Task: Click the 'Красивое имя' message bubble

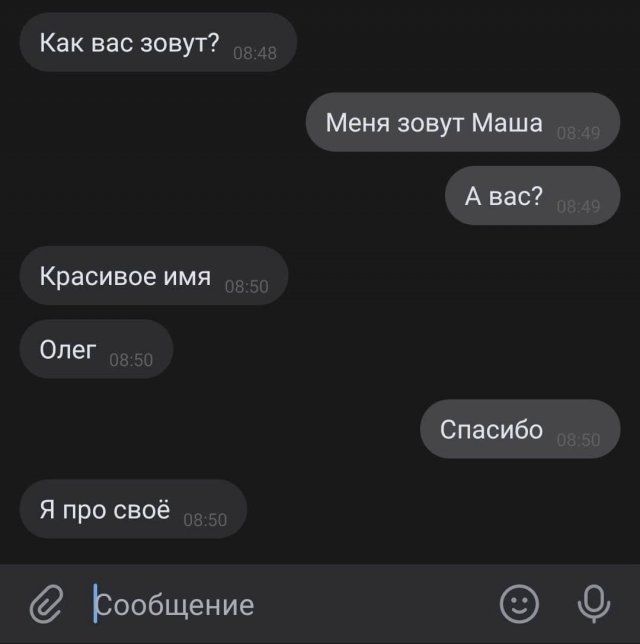Action: tap(154, 276)
